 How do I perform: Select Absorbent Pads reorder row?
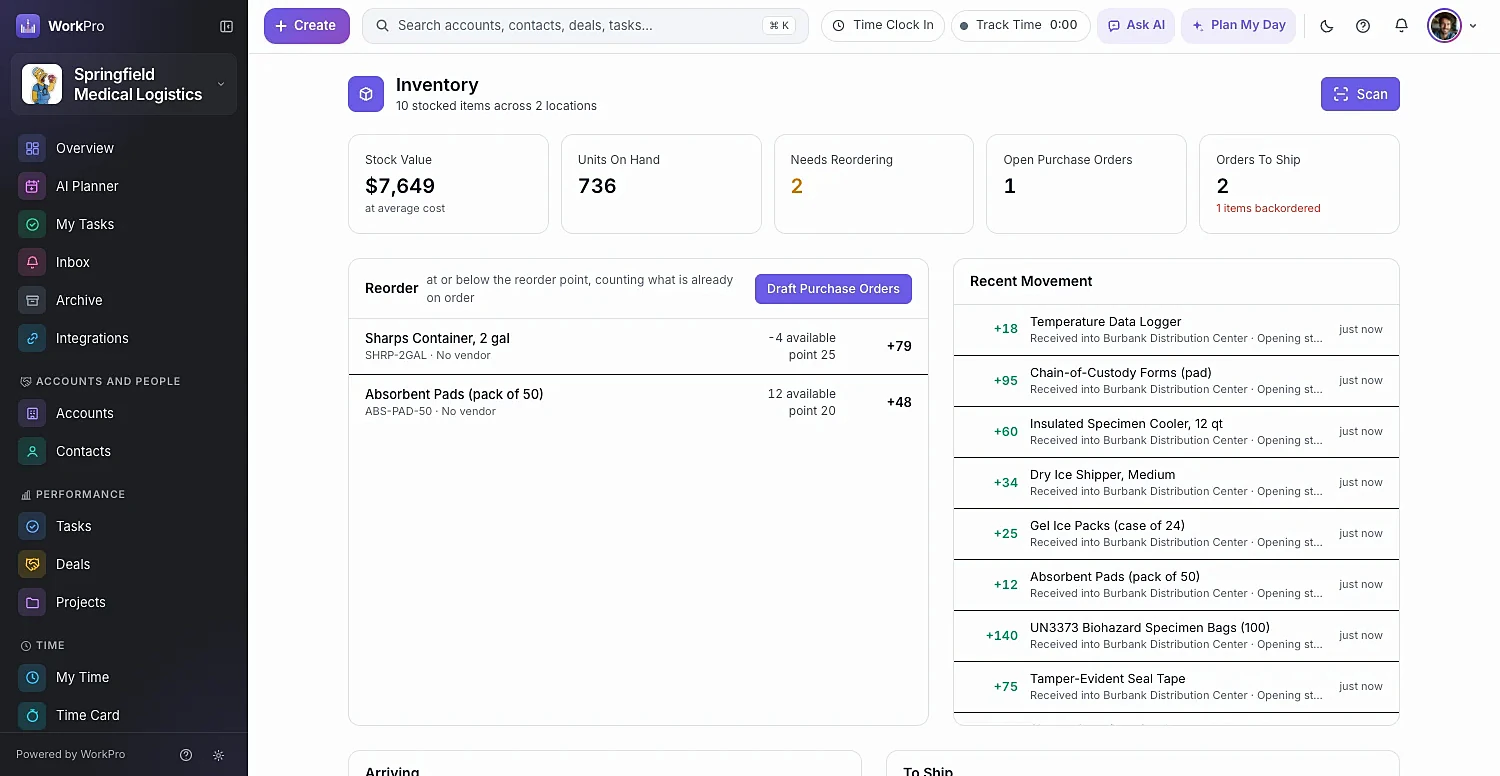point(638,402)
